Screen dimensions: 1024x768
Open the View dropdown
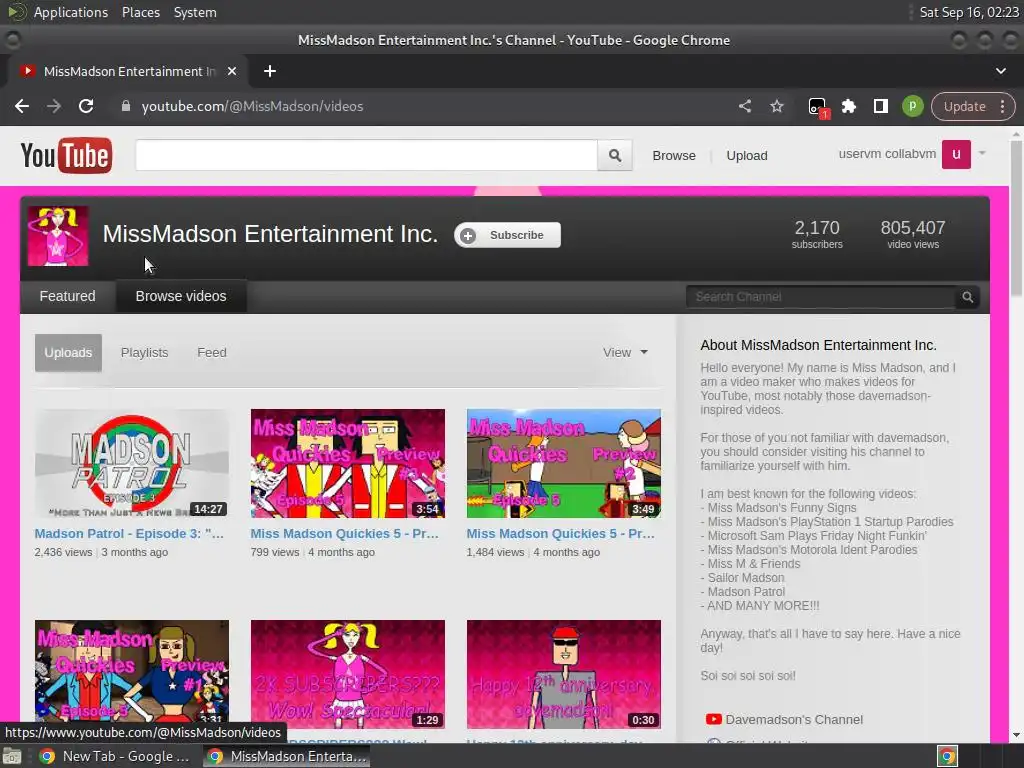[625, 353]
